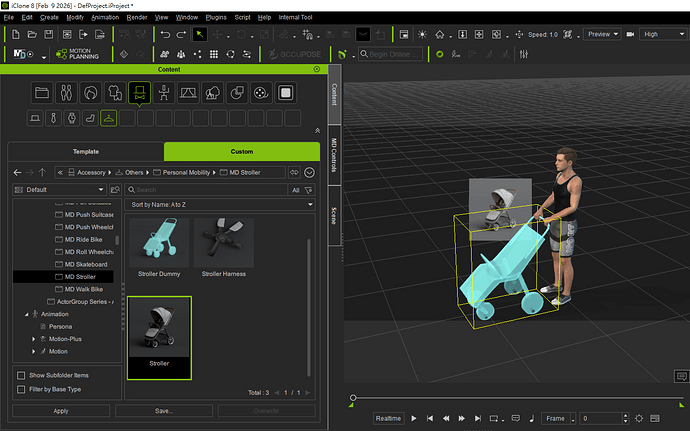The width and height of the screenshot is (690, 431).
Task: Click the folder tree scrollbar
Action: coord(117,240)
